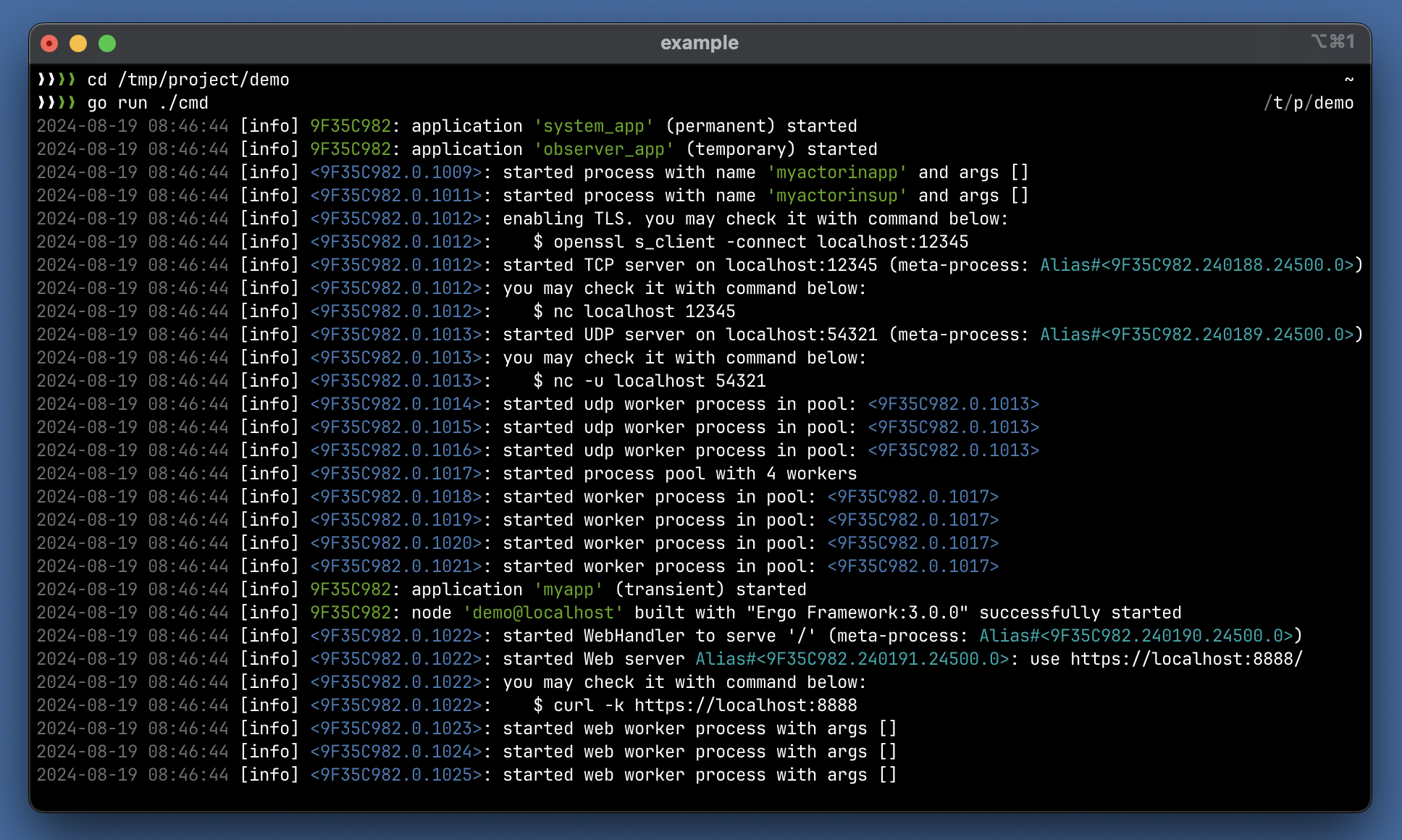Click the red close window button

[49, 44]
